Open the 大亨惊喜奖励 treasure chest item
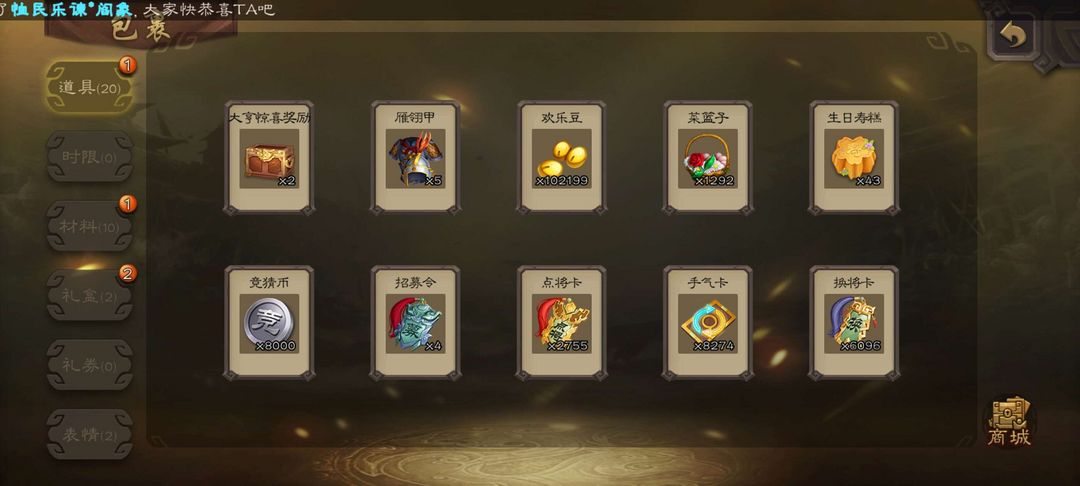This screenshot has height=486, width=1080. coord(269,158)
